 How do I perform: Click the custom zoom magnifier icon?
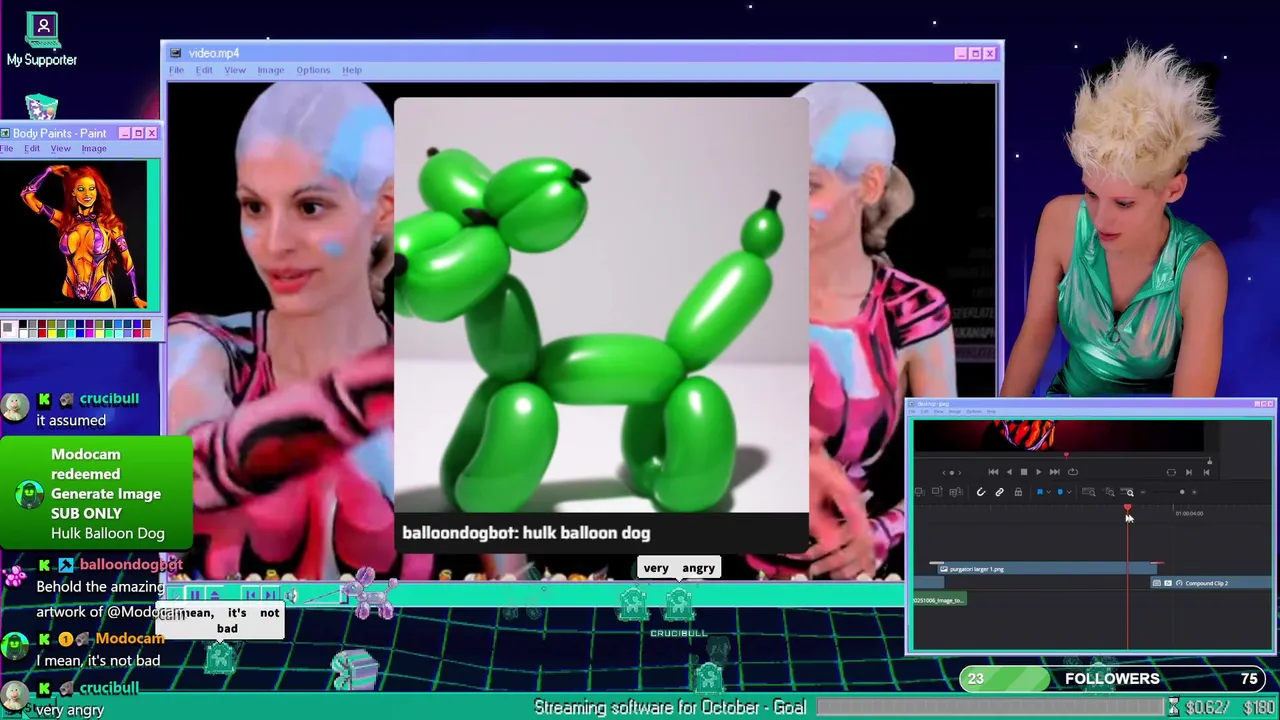pos(1127,492)
